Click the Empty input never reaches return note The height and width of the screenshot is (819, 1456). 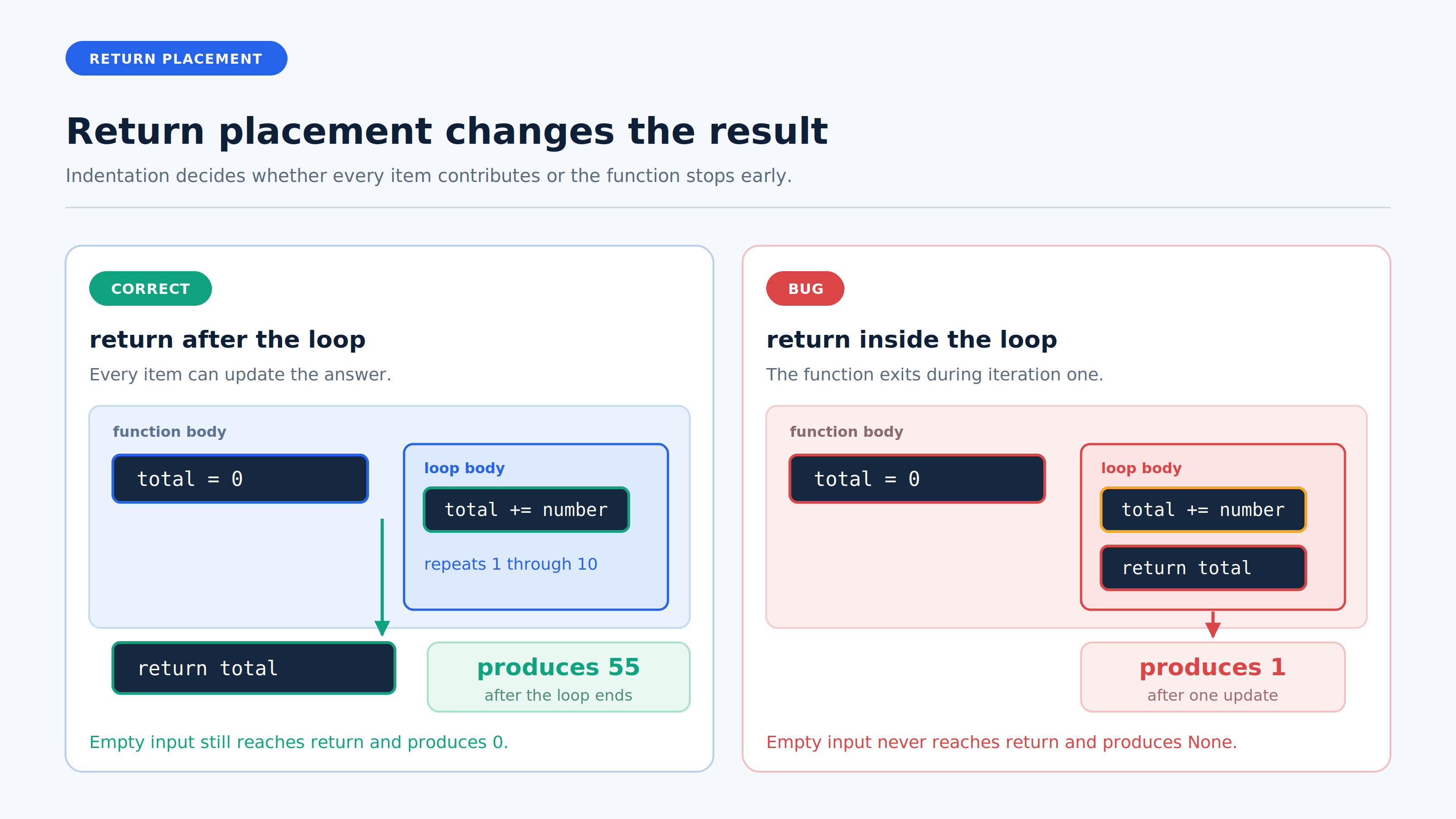point(1001,742)
